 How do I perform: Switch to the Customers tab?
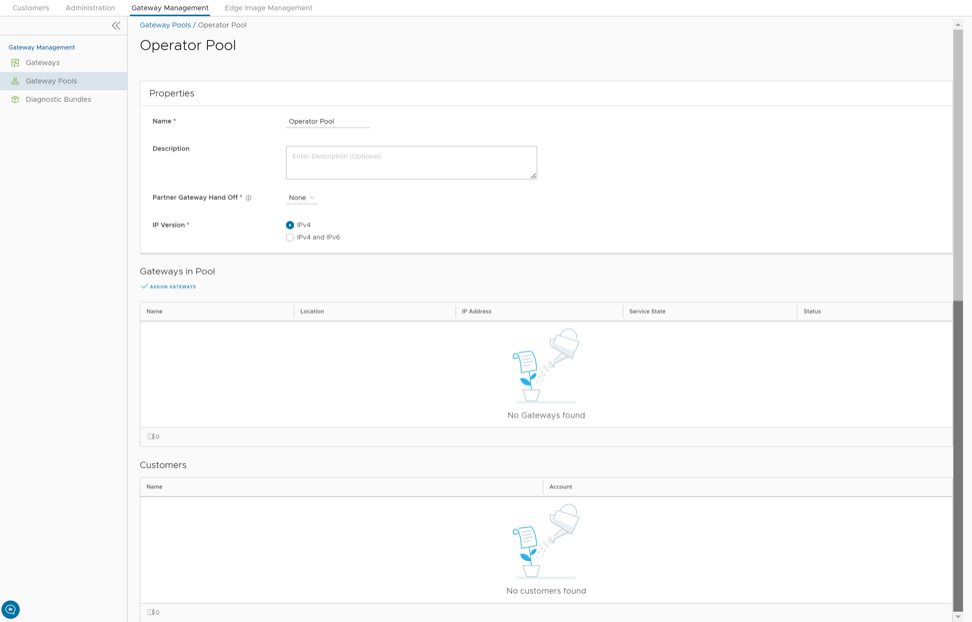(31, 8)
